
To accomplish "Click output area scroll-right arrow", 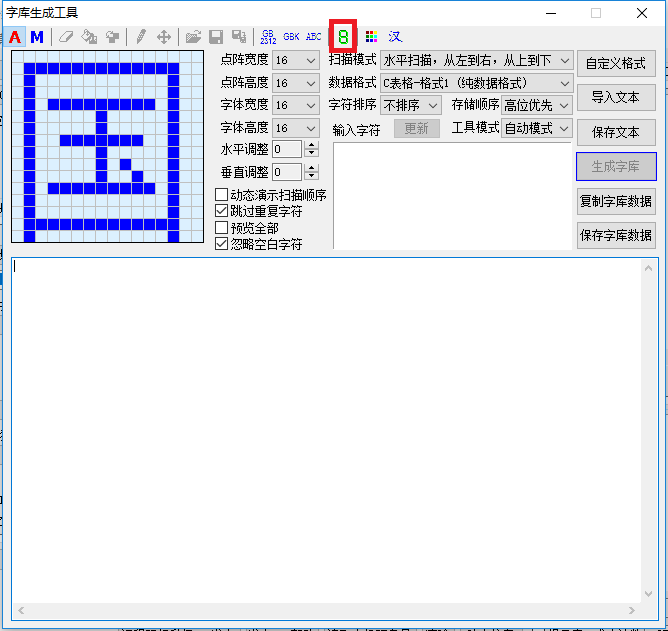I will coord(632,611).
